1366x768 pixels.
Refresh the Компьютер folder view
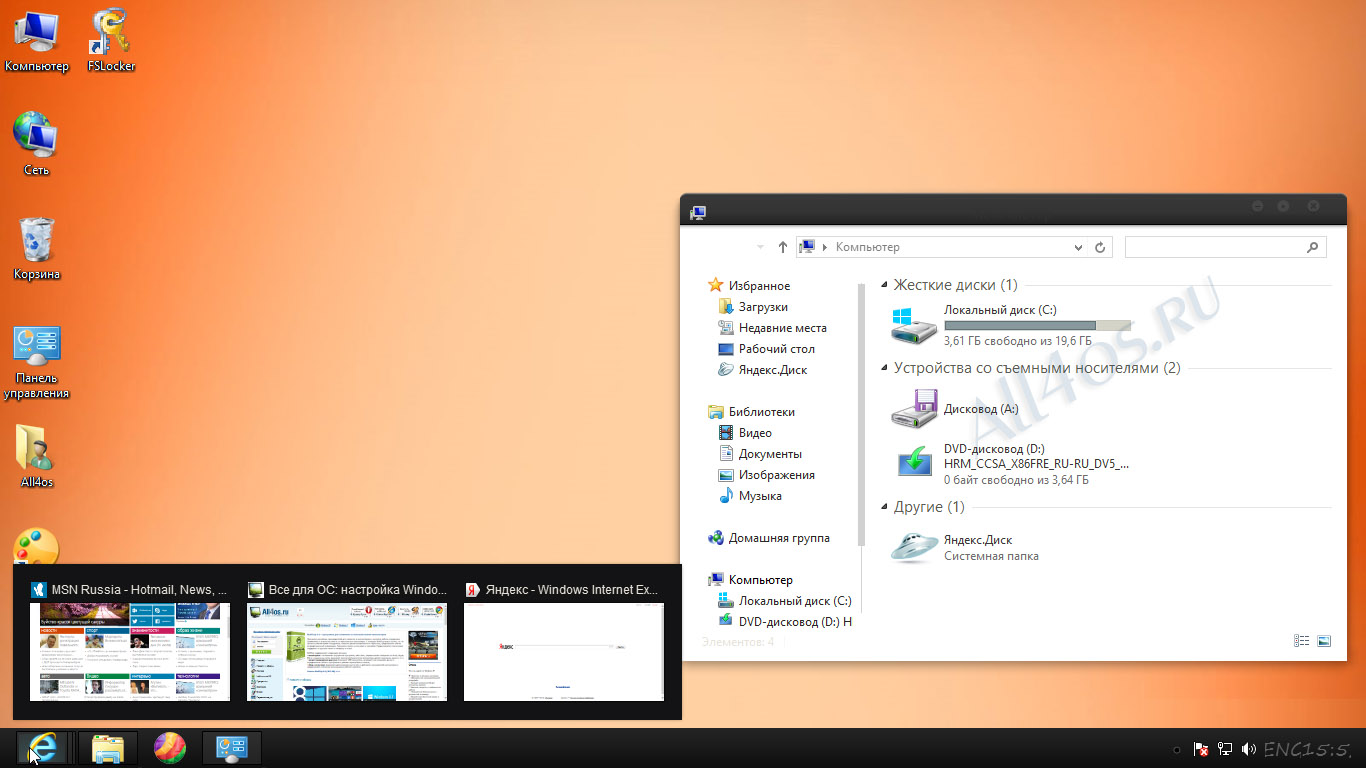click(1100, 247)
